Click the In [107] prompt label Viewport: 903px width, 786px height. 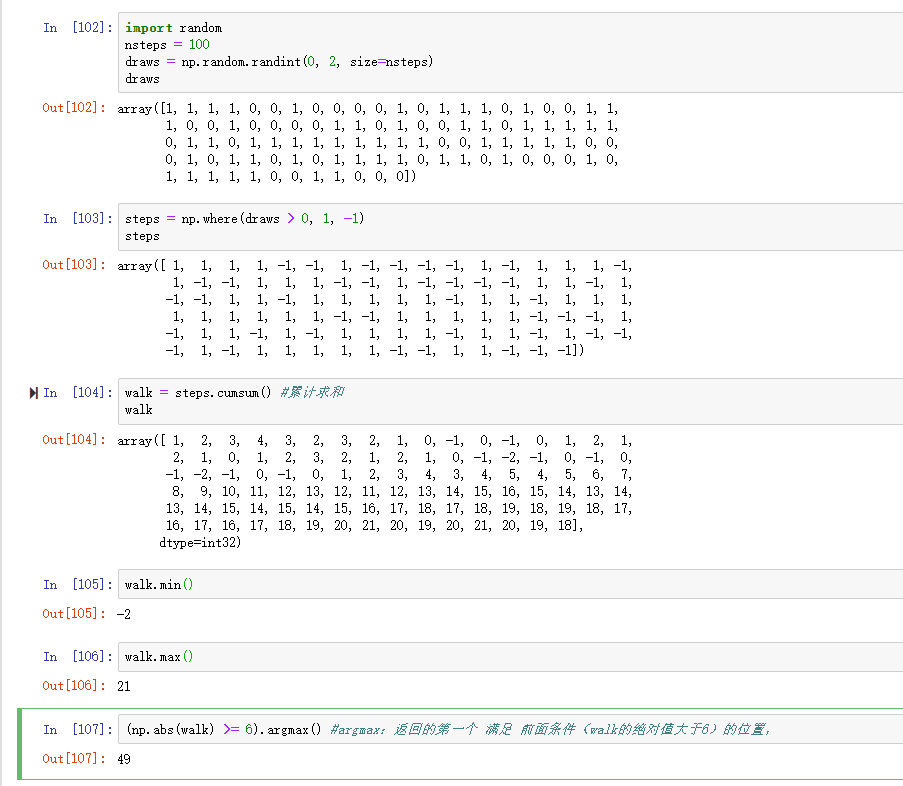pyautogui.click(x=72, y=729)
